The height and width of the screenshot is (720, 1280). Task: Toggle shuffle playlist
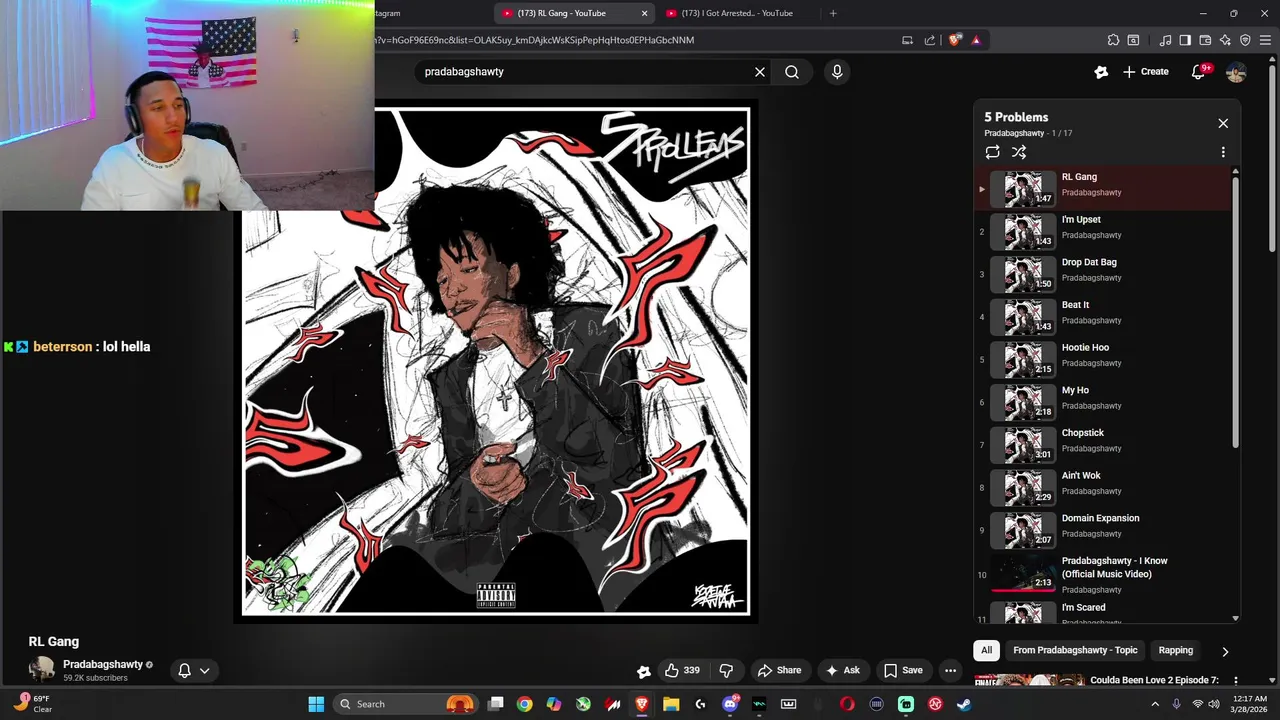coord(1018,152)
